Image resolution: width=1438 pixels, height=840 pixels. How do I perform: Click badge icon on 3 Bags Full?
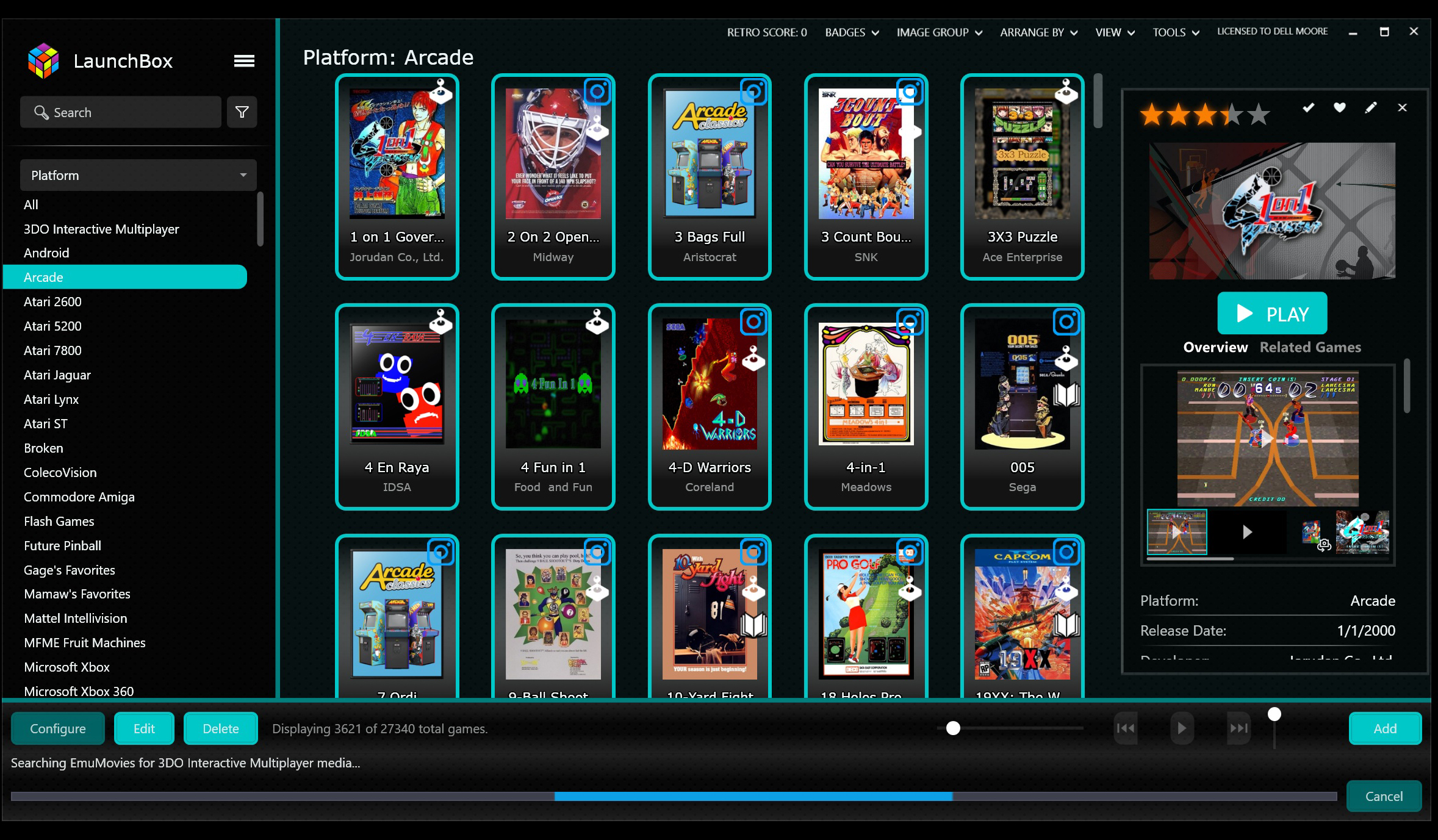point(753,92)
